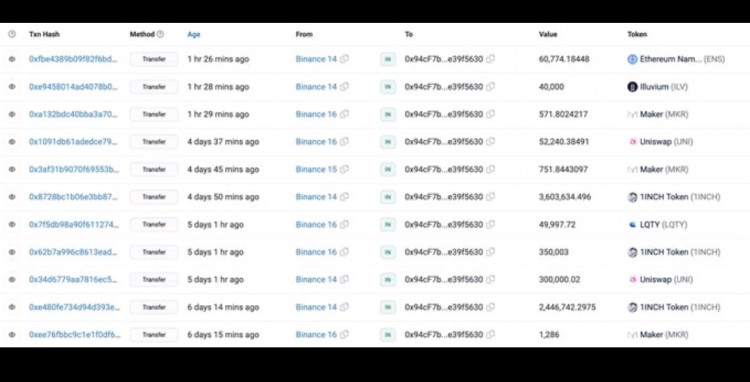Click Transfer method badge in the LQTY row
Screen dimensions: 750x382
point(154,224)
